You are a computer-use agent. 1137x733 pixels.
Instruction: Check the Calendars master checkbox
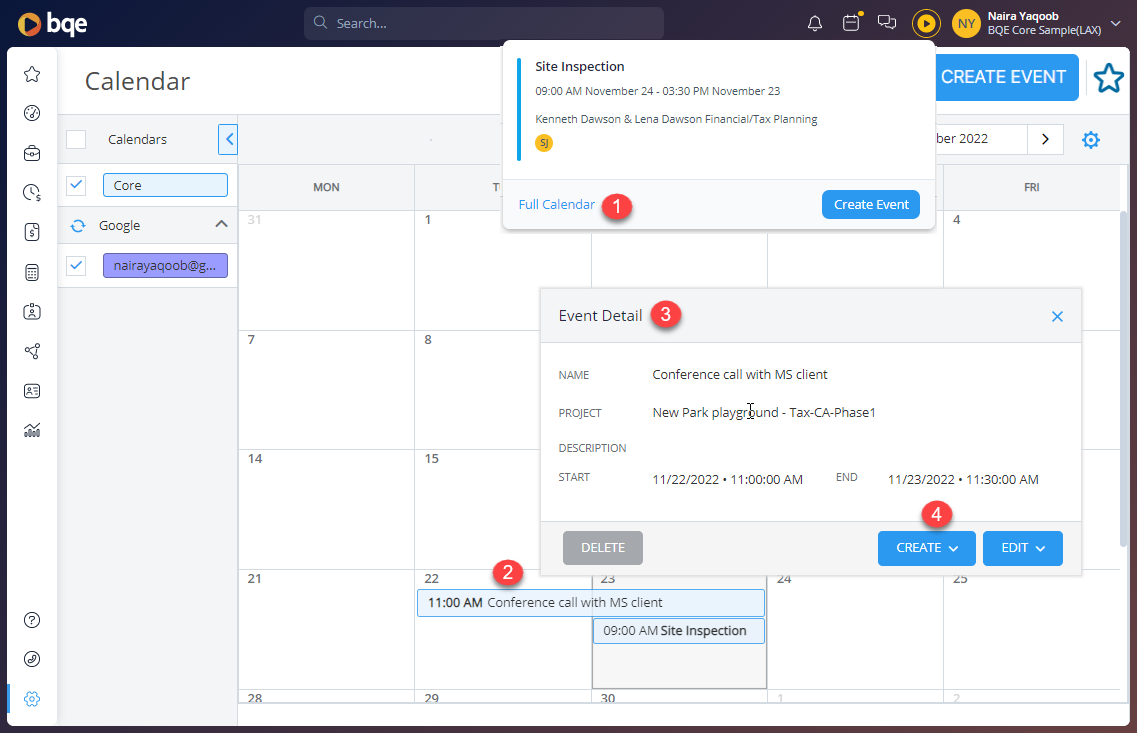(76, 139)
